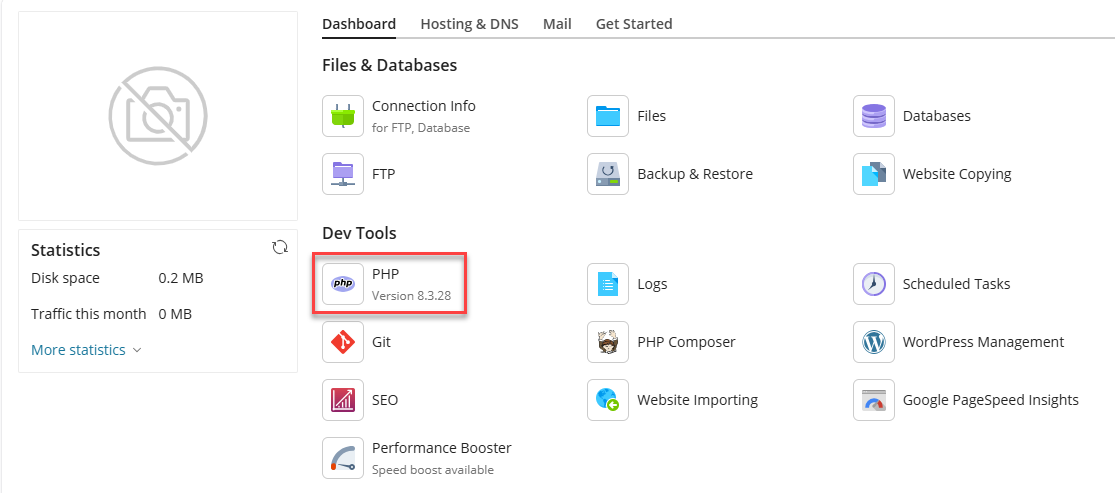Open the Website Importing globe icon

(x=608, y=400)
